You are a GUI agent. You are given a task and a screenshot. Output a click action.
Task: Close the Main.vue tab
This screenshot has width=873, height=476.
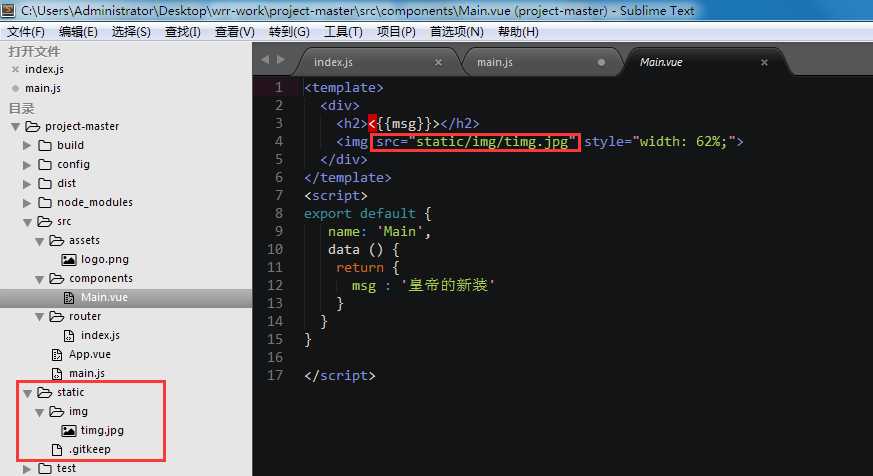click(x=764, y=62)
